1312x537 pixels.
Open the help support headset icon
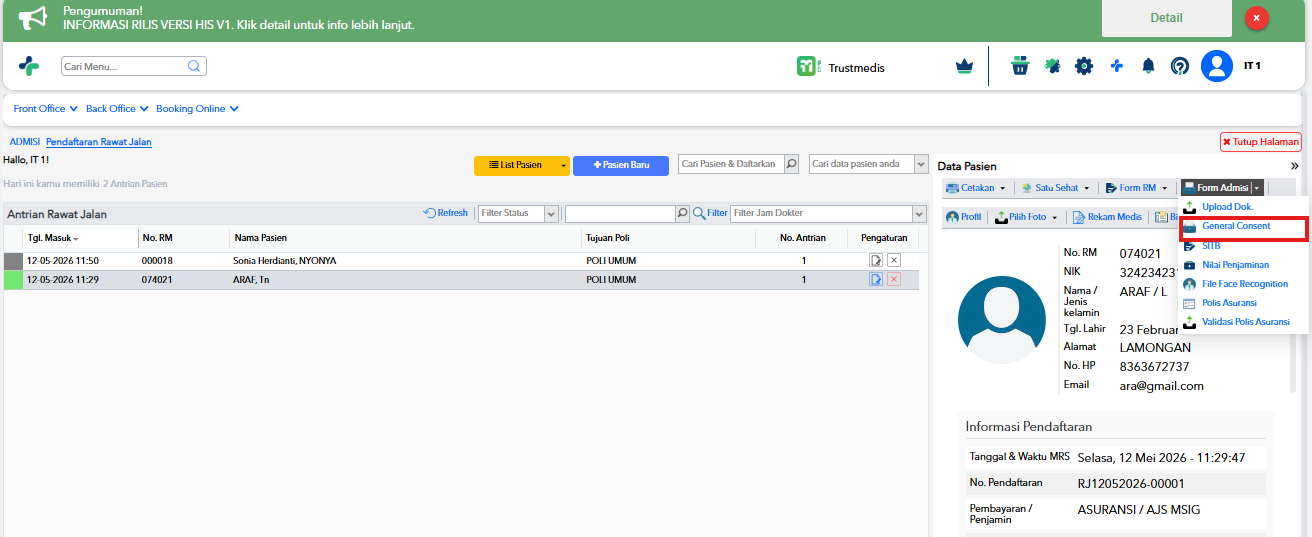click(x=1180, y=66)
